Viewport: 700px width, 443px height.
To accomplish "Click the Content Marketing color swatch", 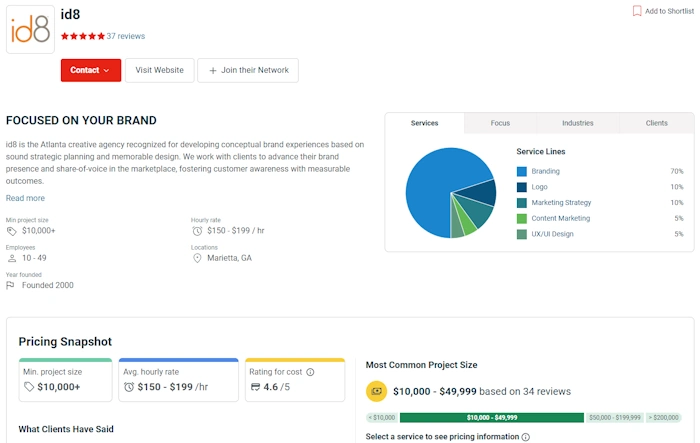I will (521, 218).
